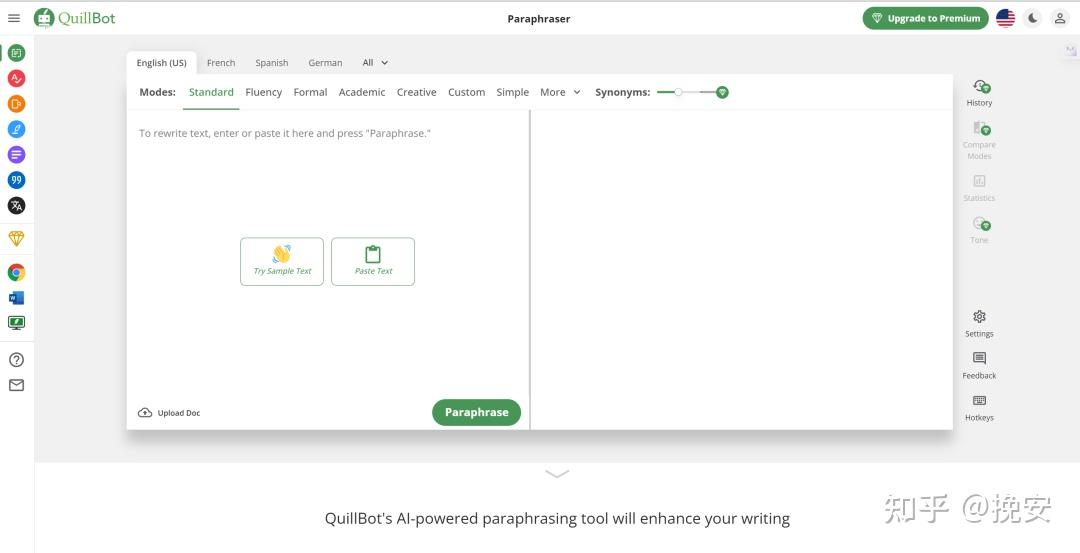This screenshot has height=553, width=1080.
Task: Open the Settings gear
Action: [x=979, y=324]
